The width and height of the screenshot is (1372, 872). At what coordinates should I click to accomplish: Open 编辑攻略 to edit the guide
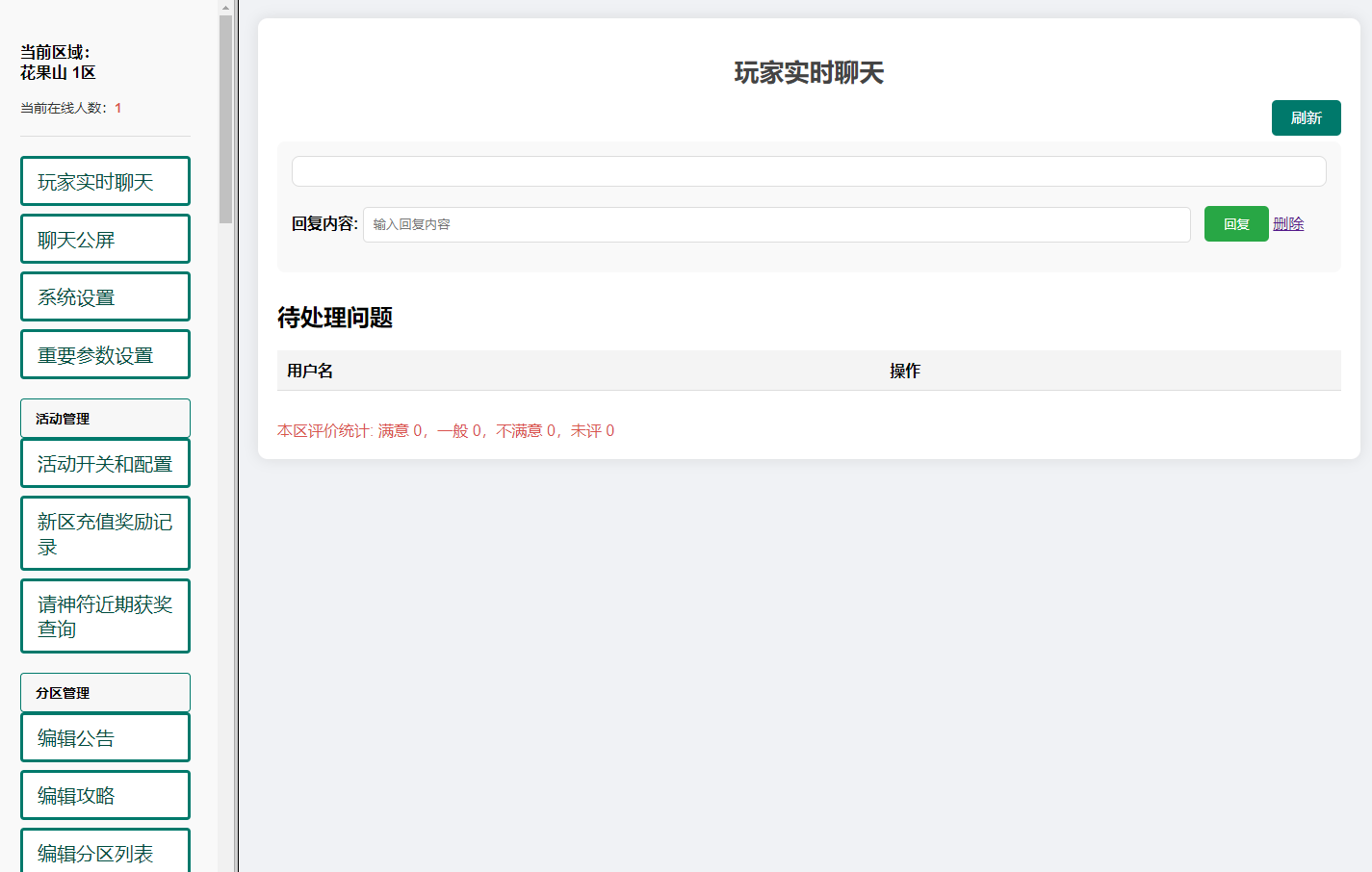pos(104,795)
